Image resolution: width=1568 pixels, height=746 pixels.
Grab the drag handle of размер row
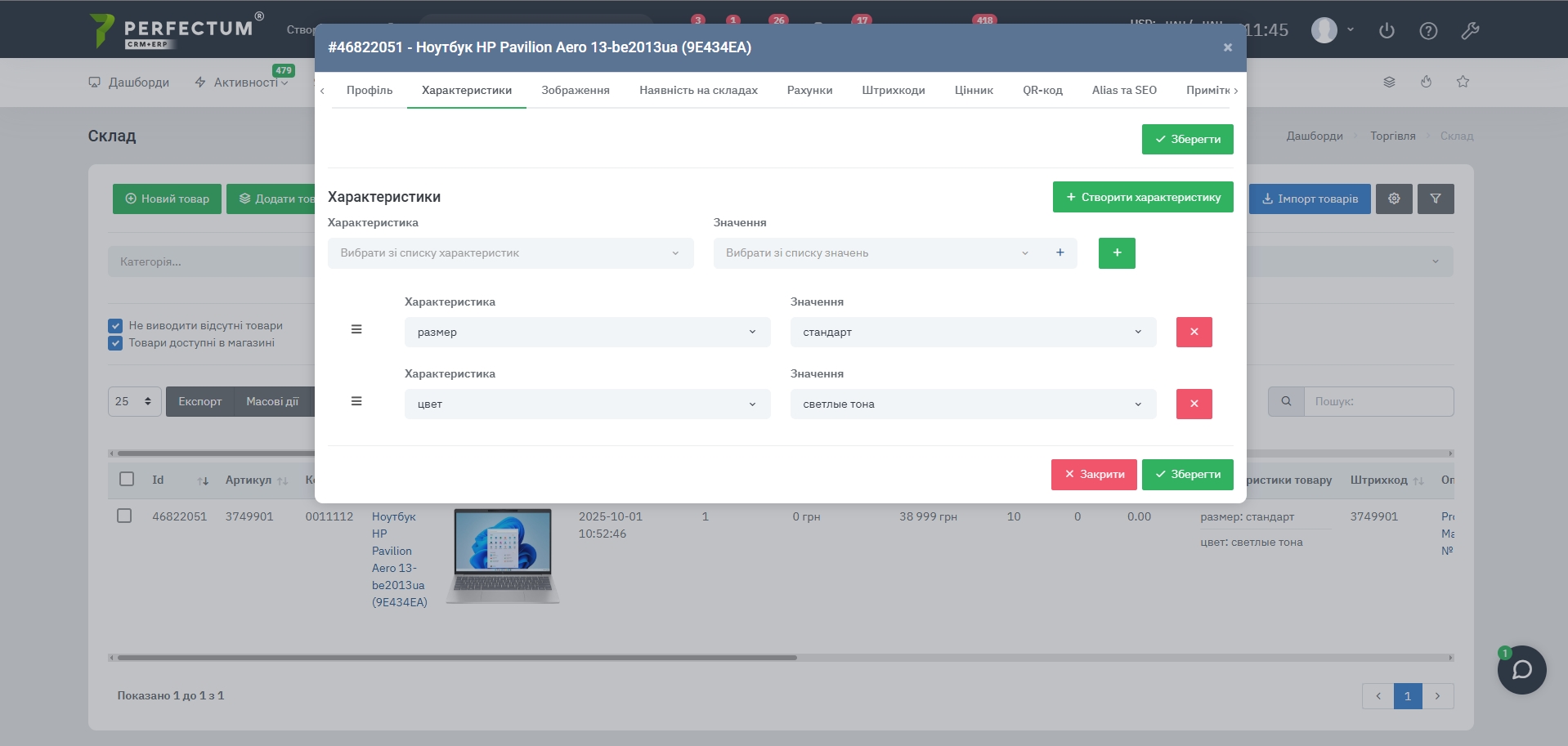(356, 329)
